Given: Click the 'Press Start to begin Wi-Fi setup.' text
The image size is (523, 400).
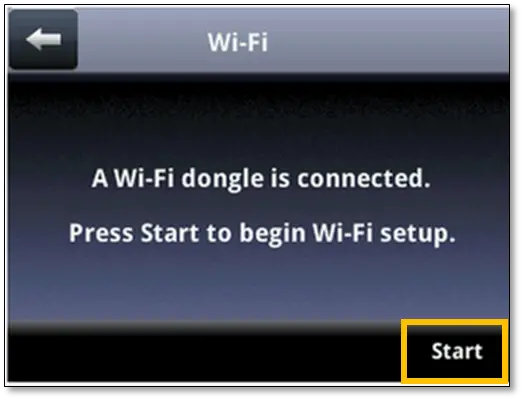Looking at the screenshot, I should tap(262, 233).
